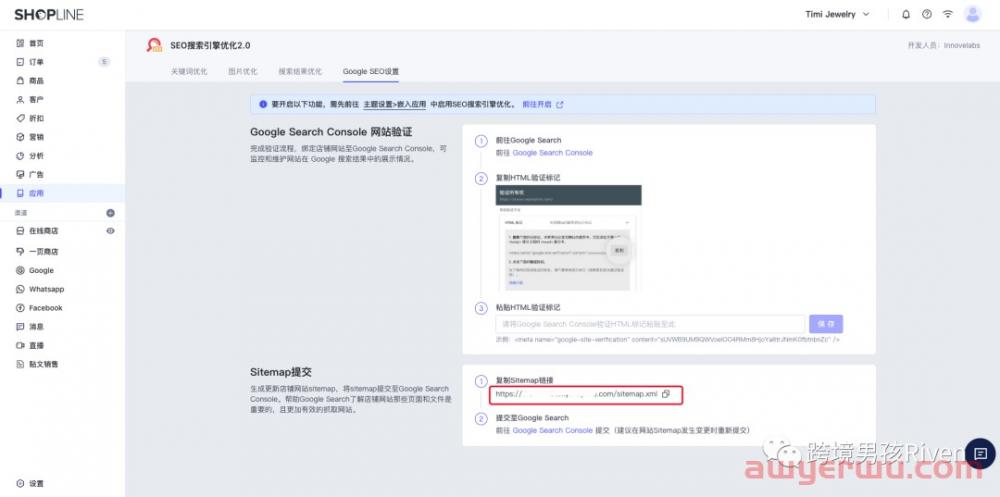Click the wifi status icon in the top bar
Viewport: 1000px width, 497px height.
coord(947,14)
